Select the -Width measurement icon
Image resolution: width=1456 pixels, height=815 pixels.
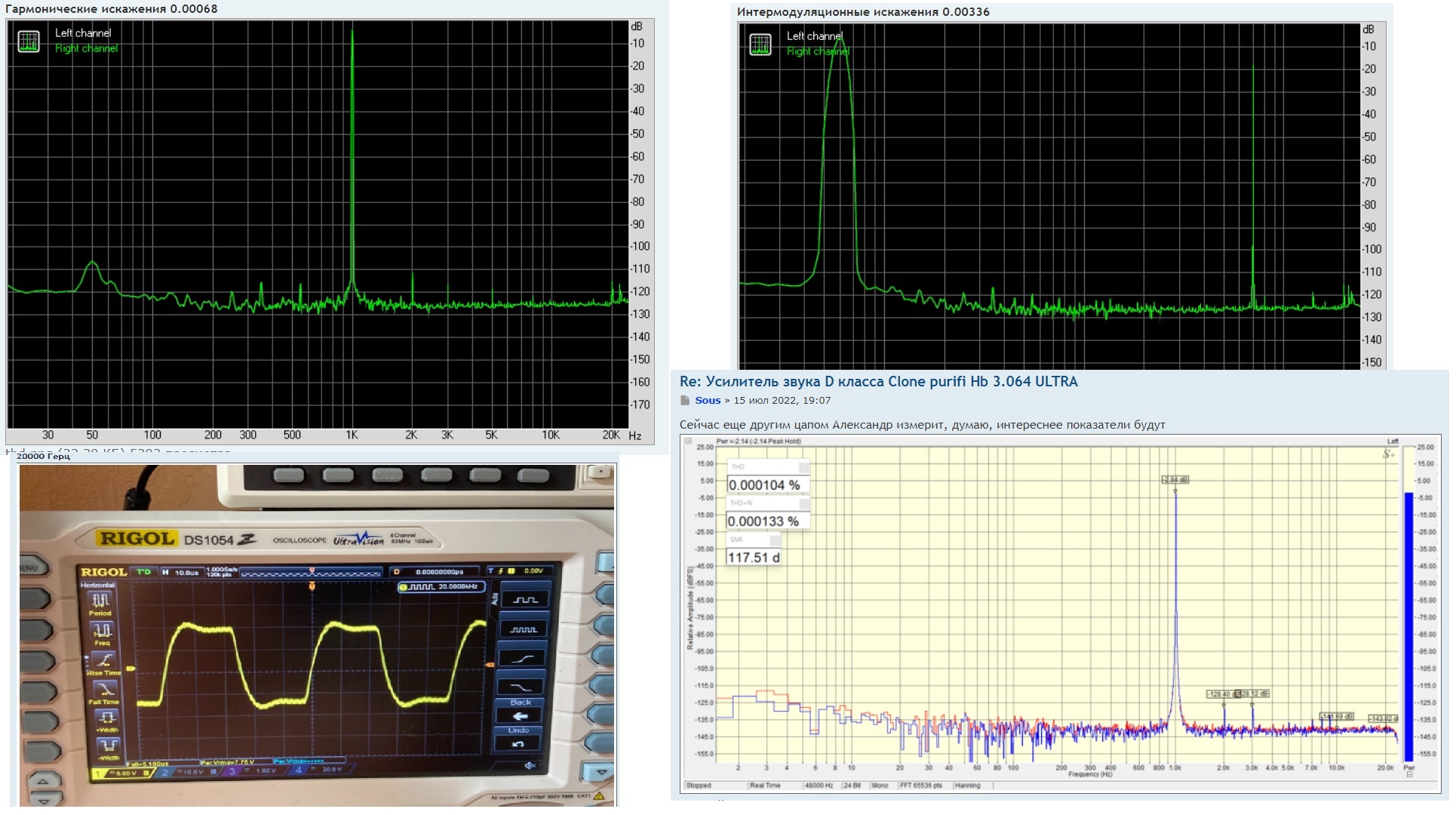click(108, 745)
